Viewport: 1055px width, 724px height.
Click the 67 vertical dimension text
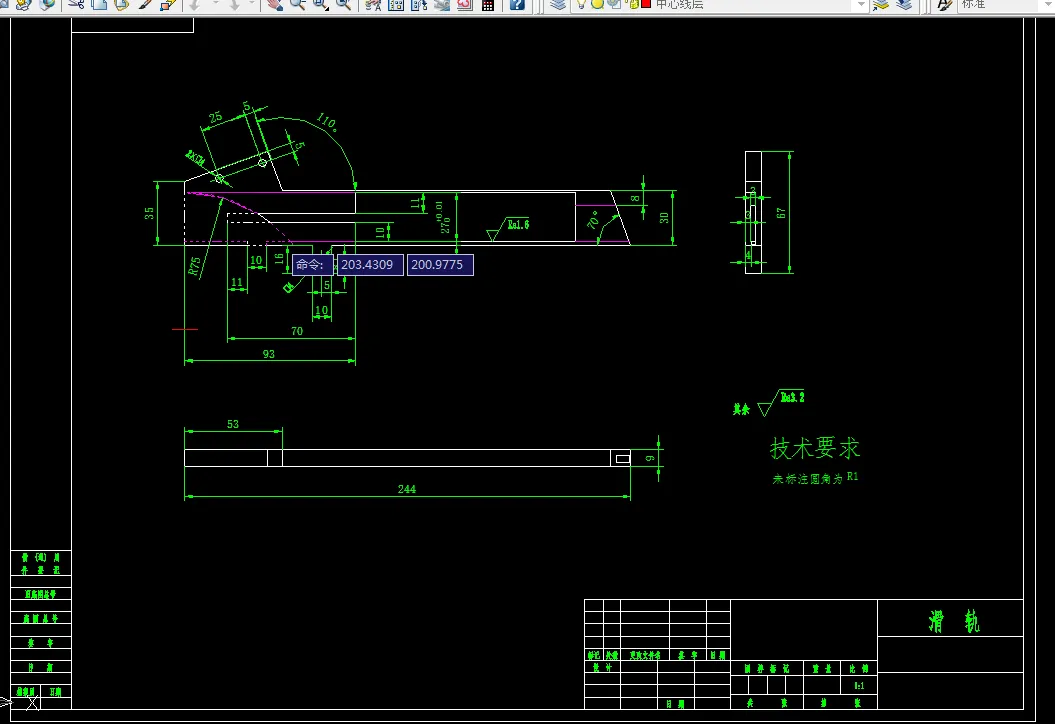[780, 213]
